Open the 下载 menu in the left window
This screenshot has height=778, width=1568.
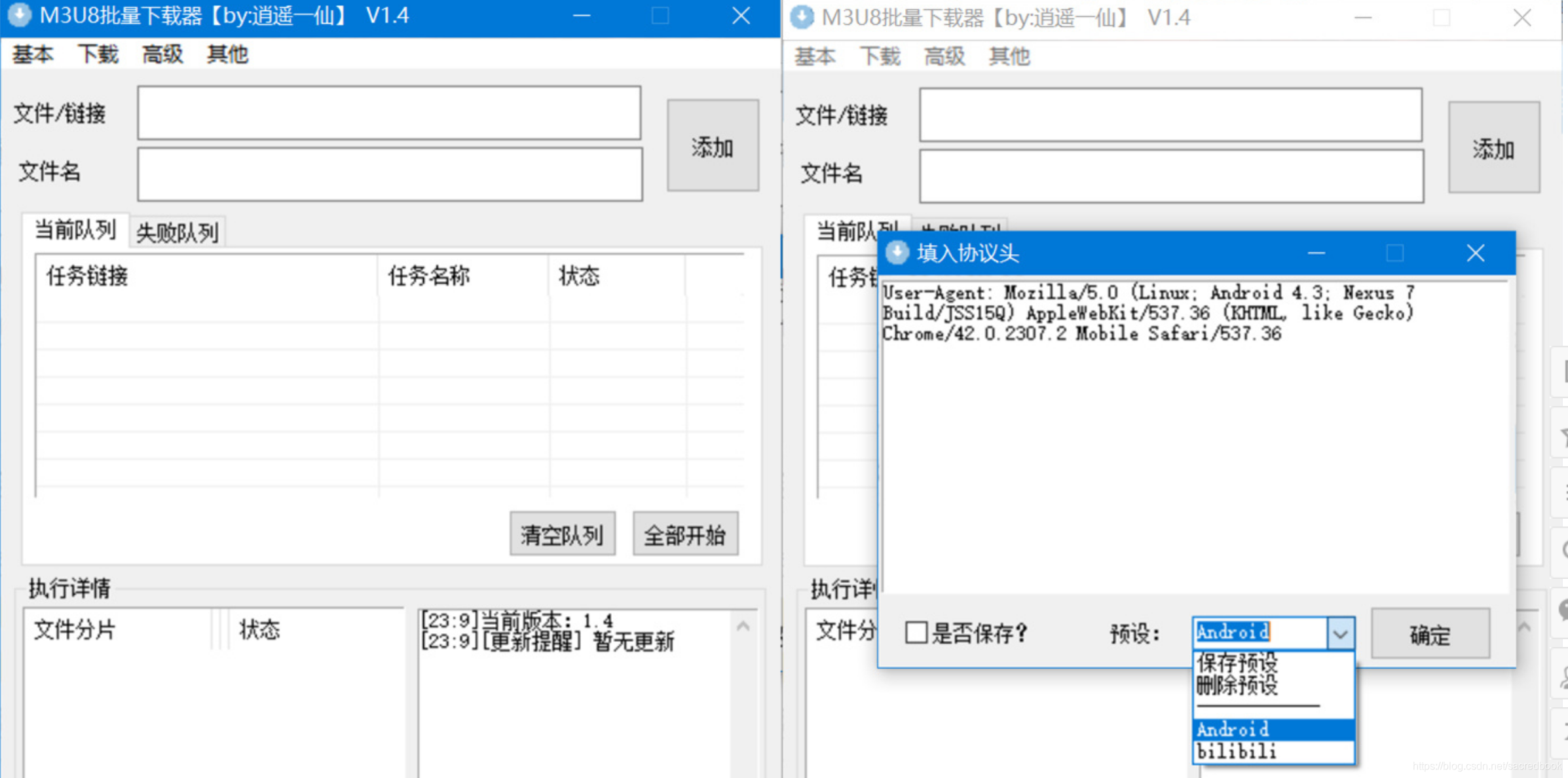(98, 54)
